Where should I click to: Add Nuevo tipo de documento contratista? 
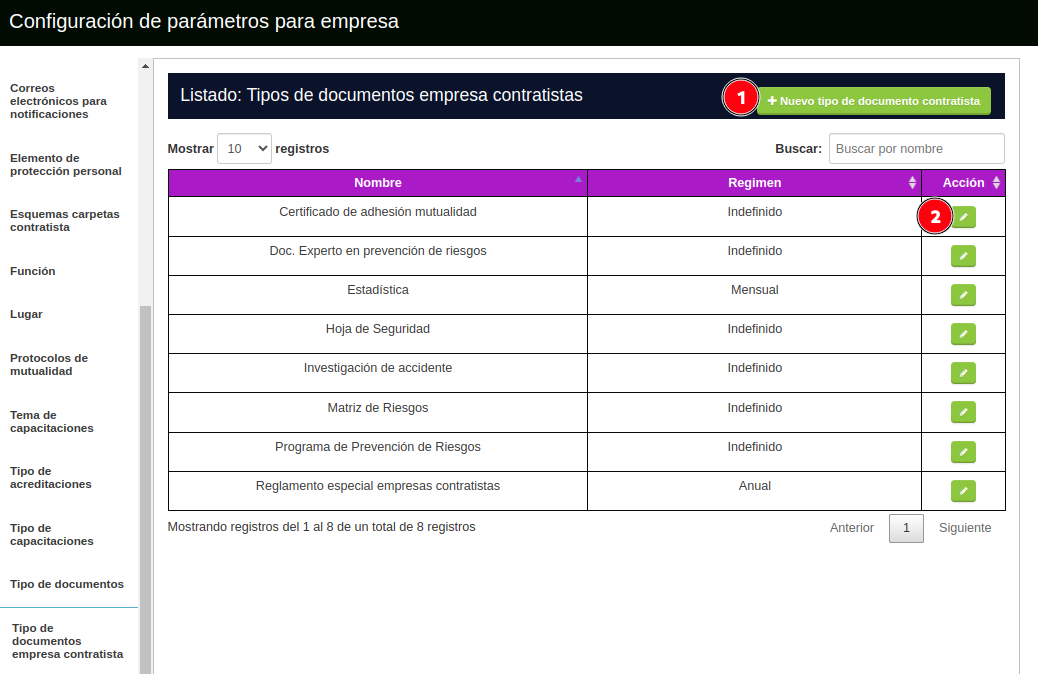pos(874,101)
